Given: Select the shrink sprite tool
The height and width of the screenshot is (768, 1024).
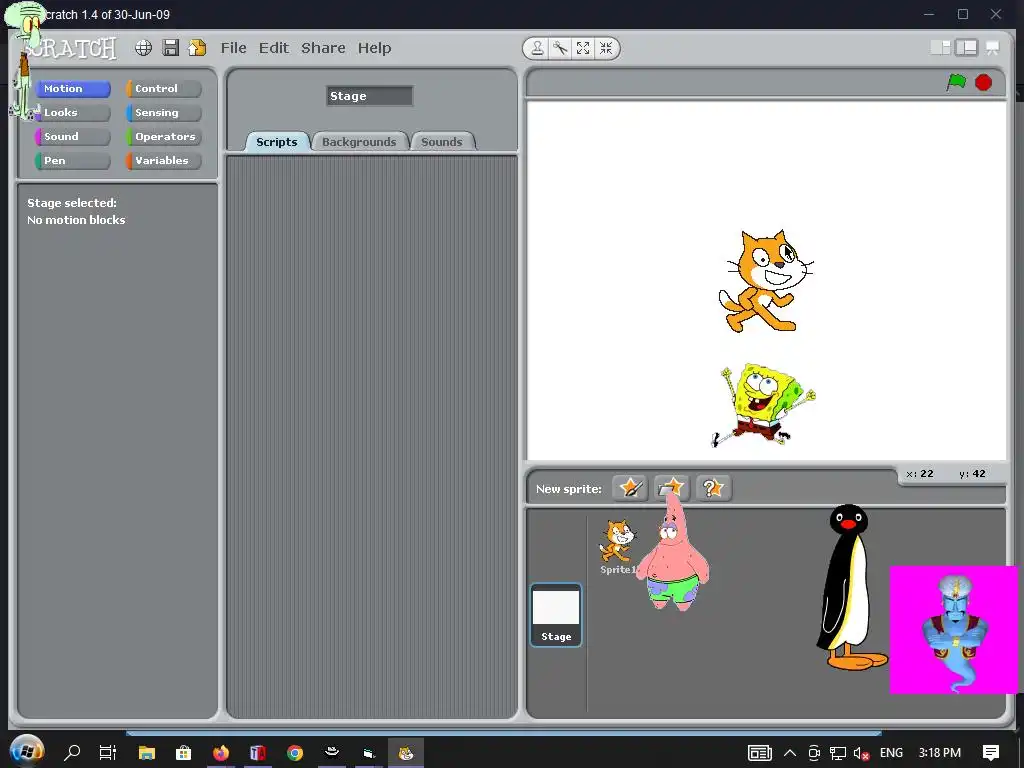Looking at the screenshot, I should 606,48.
